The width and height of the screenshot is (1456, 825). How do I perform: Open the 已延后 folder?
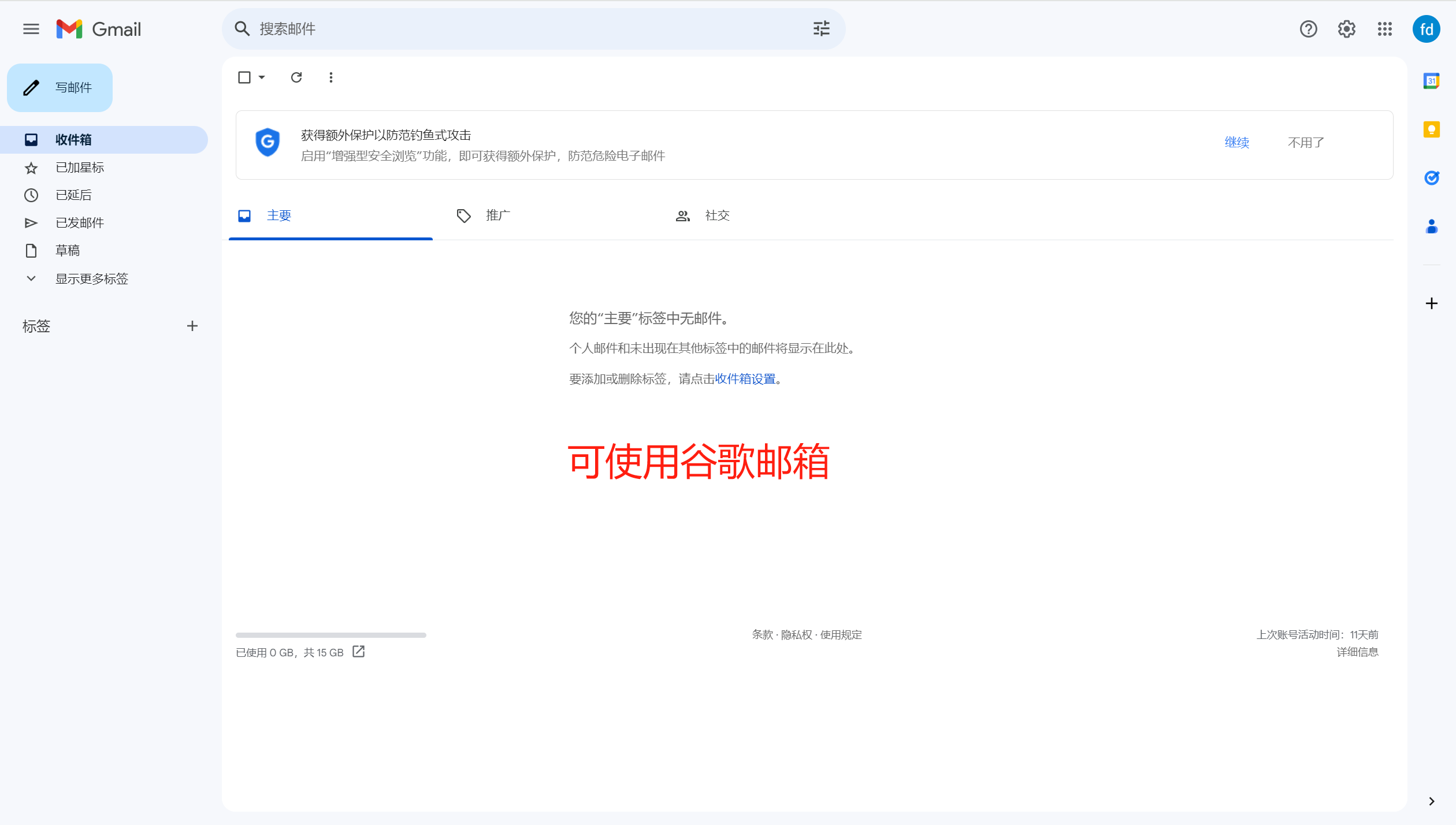coord(104,195)
